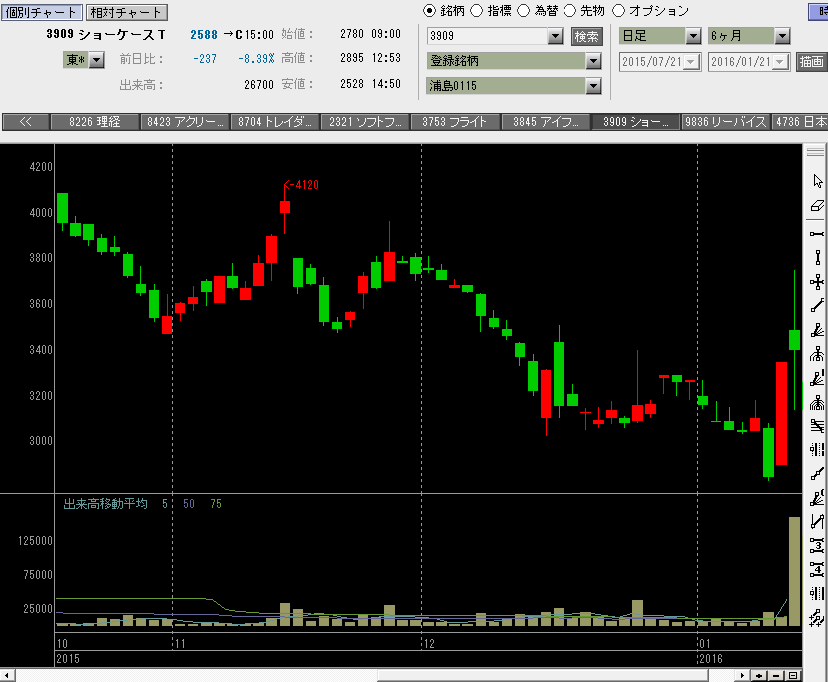Open the 6ヶ月 period dropdown

782,36
